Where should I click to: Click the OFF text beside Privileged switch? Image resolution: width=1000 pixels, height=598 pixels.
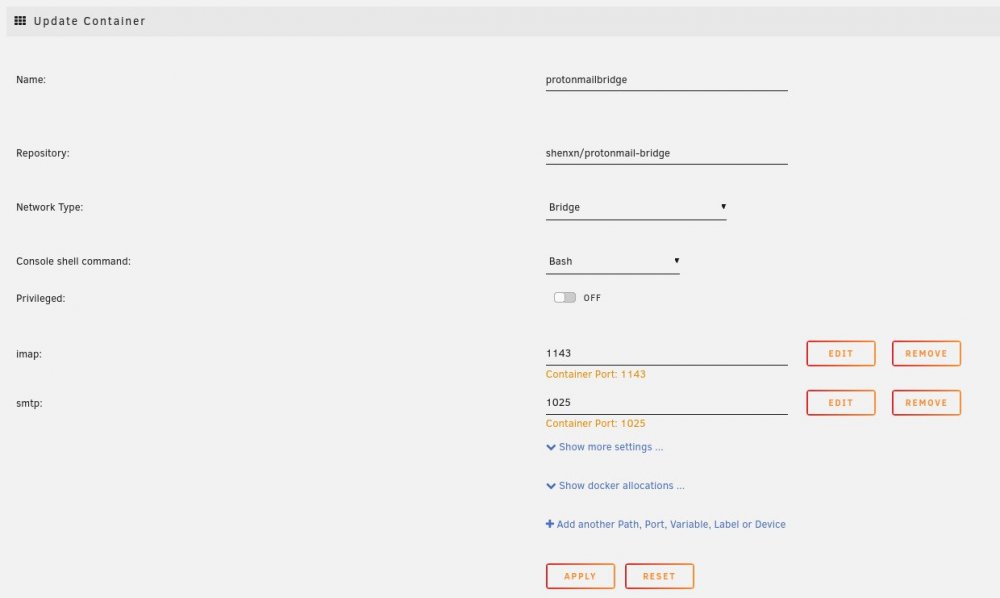[592, 298]
